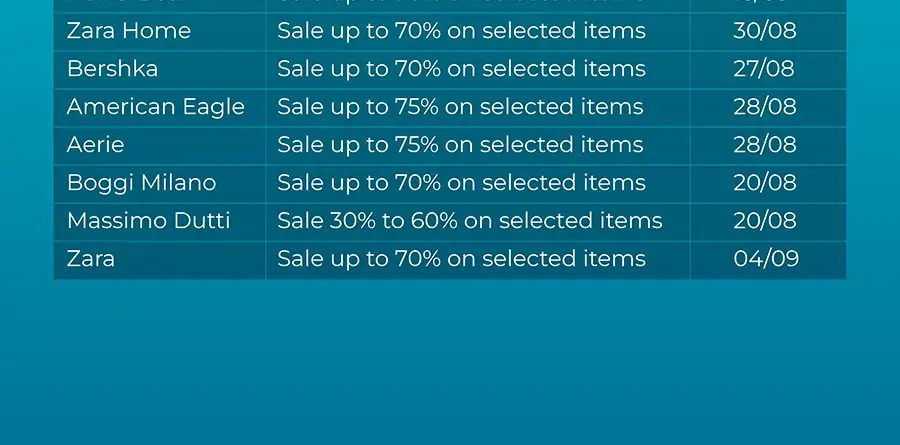This screenshot has width=900, height=445.
Task: Select American Eagle's 75% sale description
Action: 460,107
